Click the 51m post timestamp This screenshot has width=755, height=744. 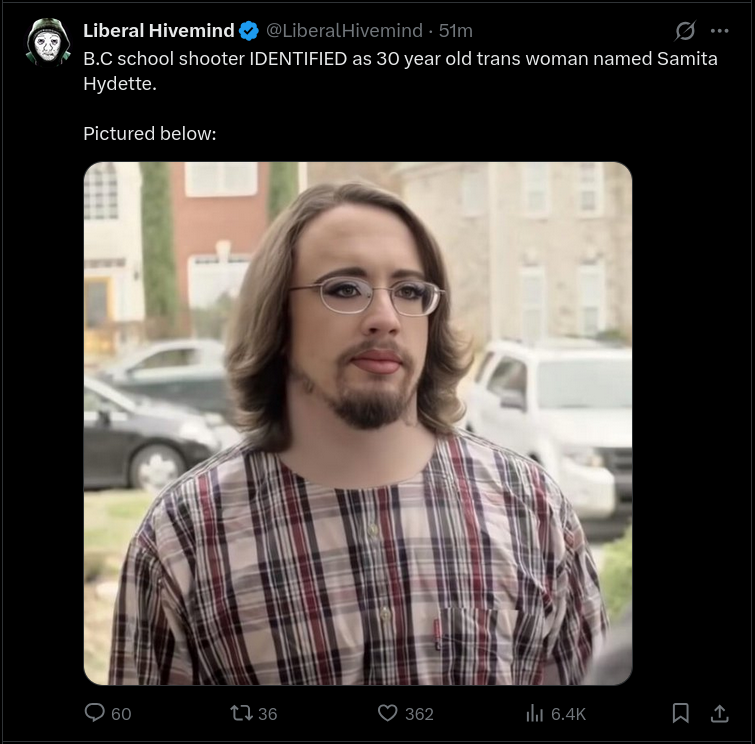(x=456, y=31)
